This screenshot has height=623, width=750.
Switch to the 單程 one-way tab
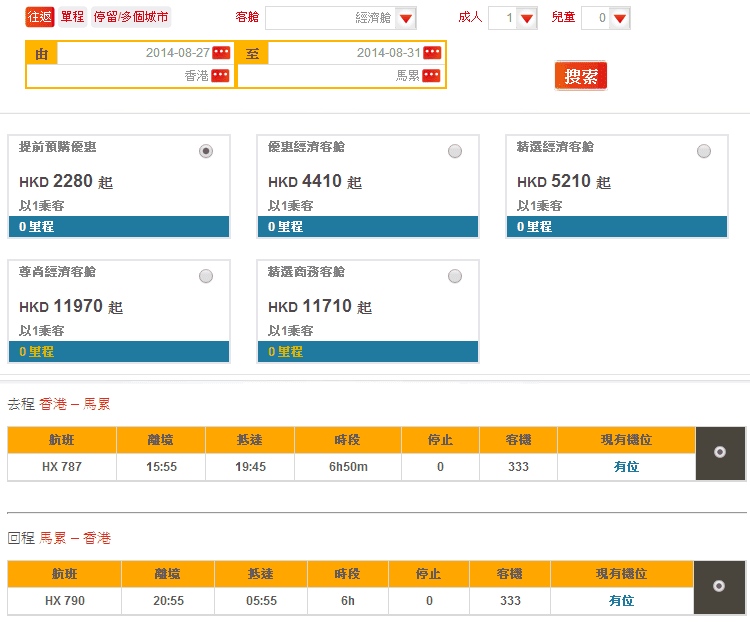coord(72,17)
